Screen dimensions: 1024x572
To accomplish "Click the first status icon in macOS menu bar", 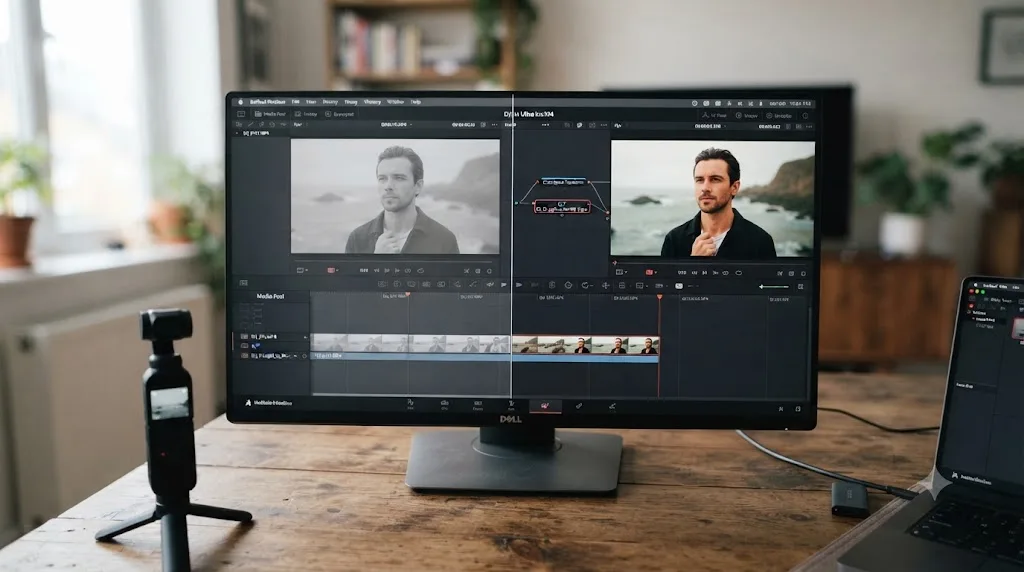I will tap(694, 104).
